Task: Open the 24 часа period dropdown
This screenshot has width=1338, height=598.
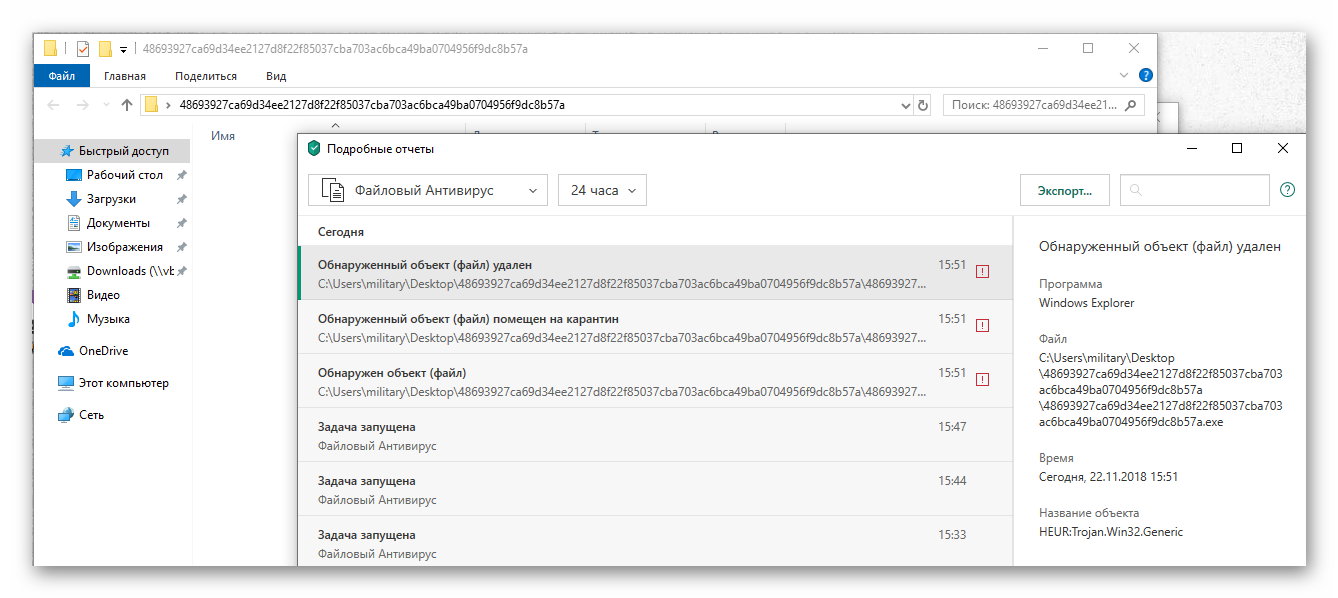Action: tap(602, 190)
